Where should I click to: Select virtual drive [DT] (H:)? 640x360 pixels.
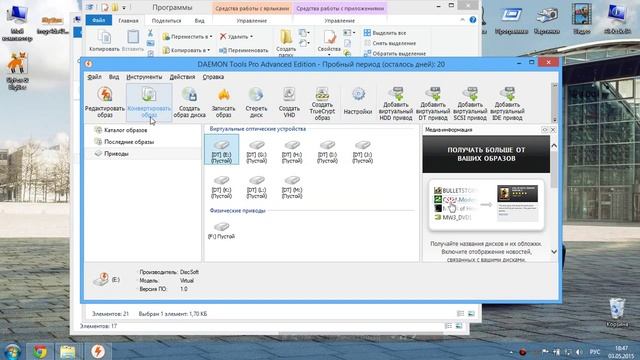292,152
